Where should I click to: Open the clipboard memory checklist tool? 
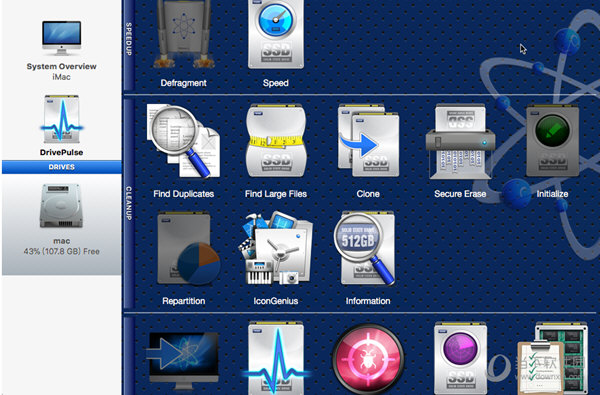(x=552, y=358)
